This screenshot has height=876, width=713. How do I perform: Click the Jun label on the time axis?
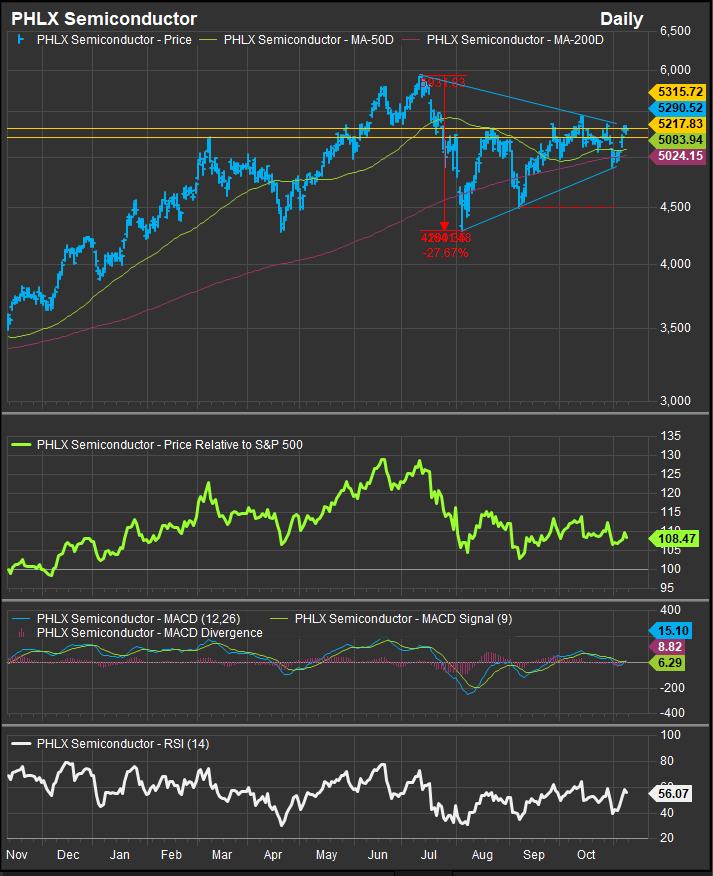pos(378,855)
